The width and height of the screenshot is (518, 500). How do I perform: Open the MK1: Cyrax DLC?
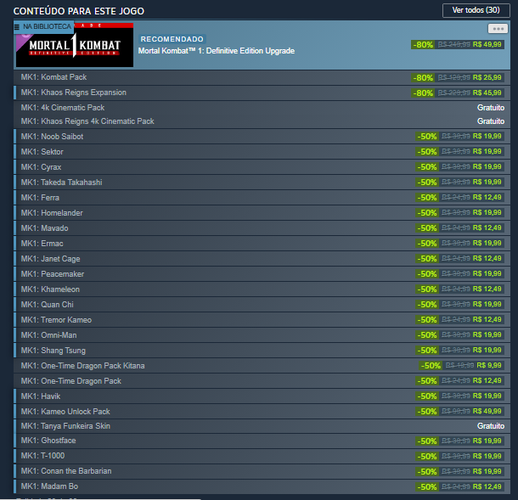click(262, 167)
